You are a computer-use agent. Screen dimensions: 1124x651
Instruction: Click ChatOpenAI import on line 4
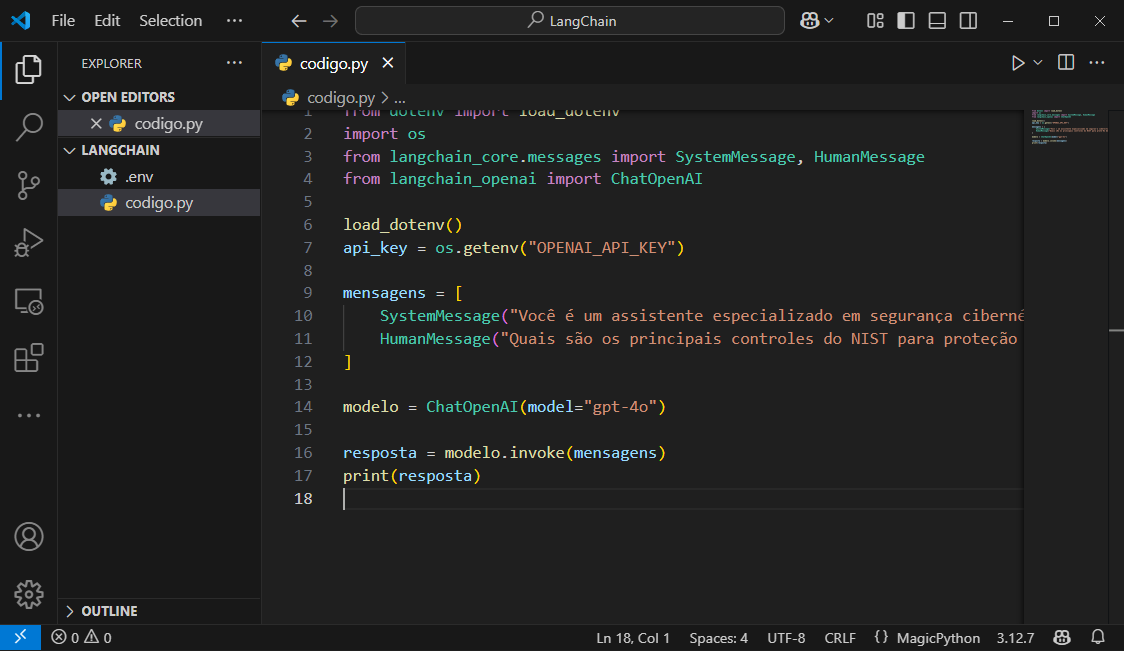coord(656,179)
